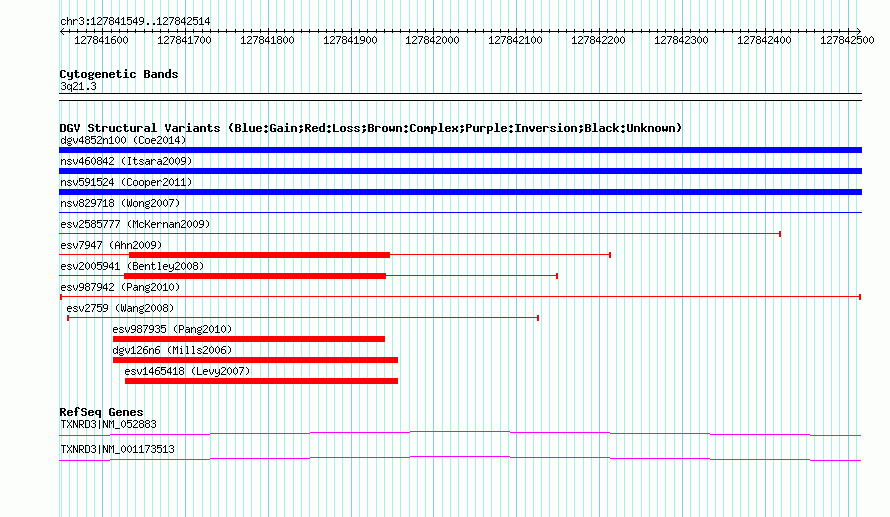The image size is (890, 517).
Task: Click the red end tick of esv2585777
Action: 780,234
